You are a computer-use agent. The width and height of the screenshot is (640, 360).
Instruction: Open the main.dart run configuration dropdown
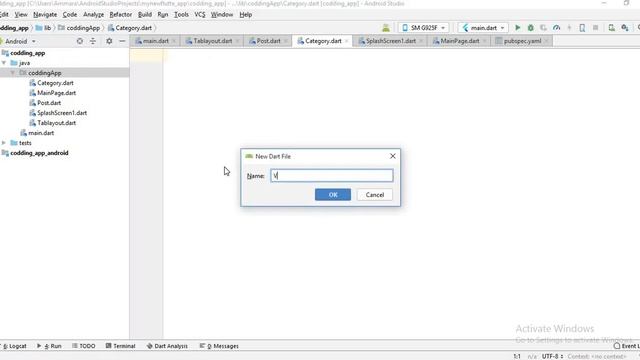coord(484,28)
